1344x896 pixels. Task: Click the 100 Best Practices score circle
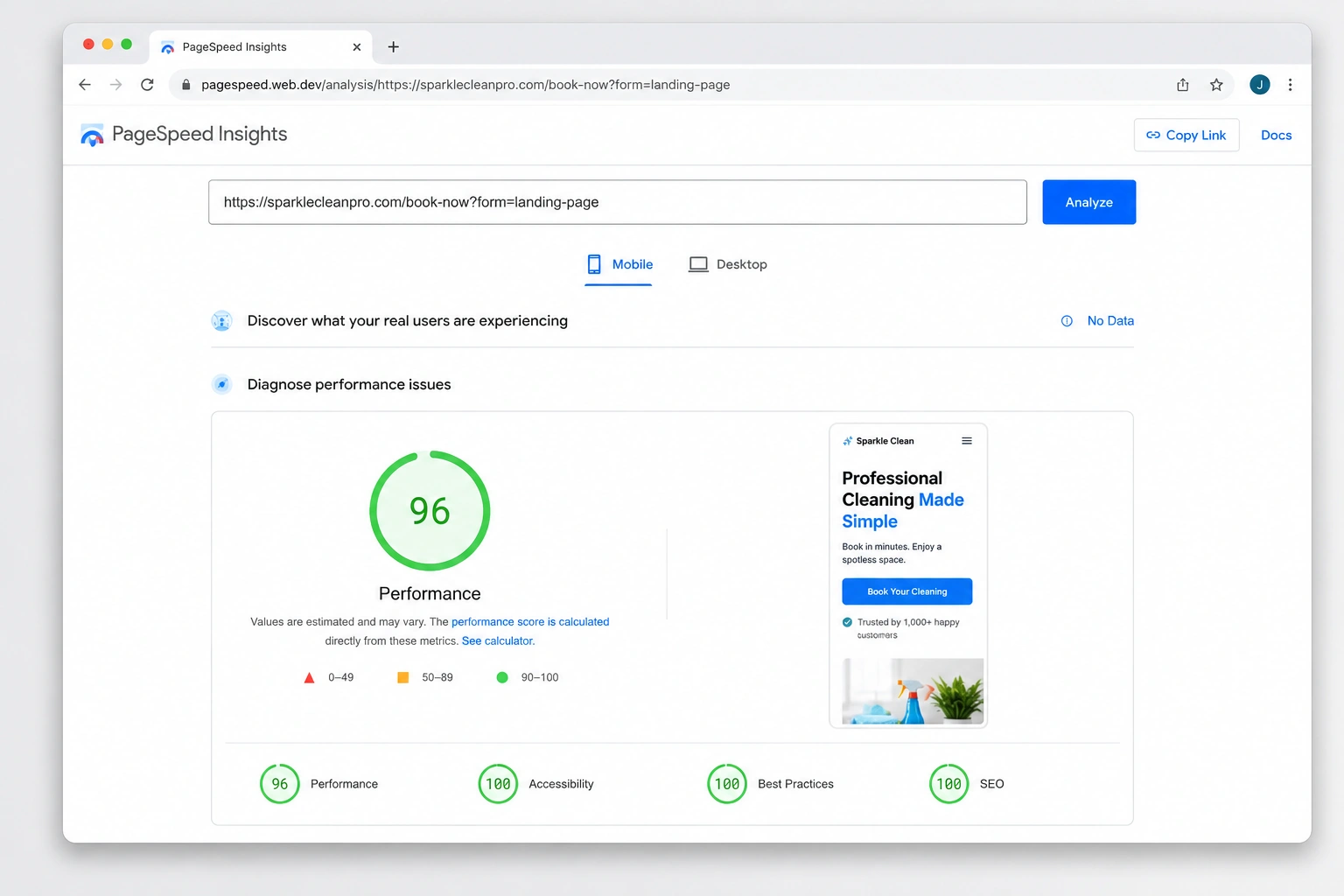[727, 784]
